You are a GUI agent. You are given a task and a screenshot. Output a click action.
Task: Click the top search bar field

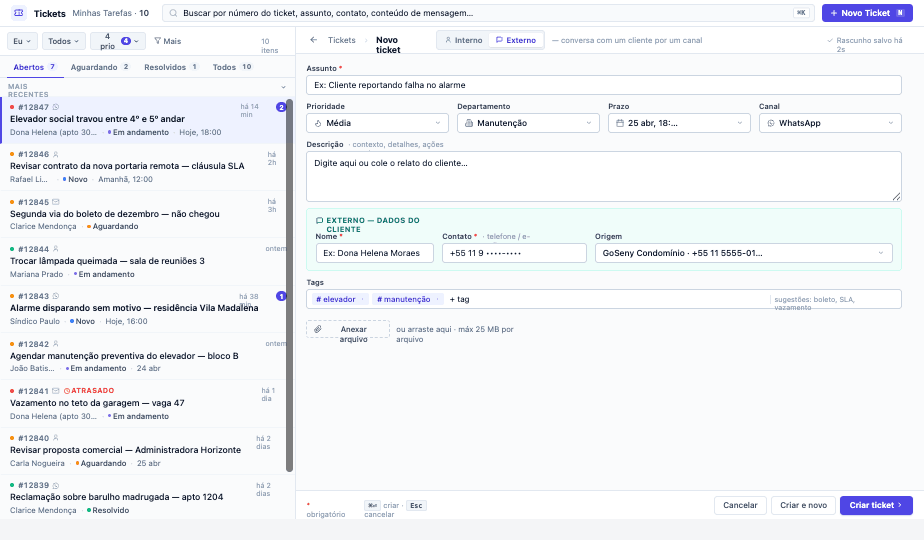488,13
